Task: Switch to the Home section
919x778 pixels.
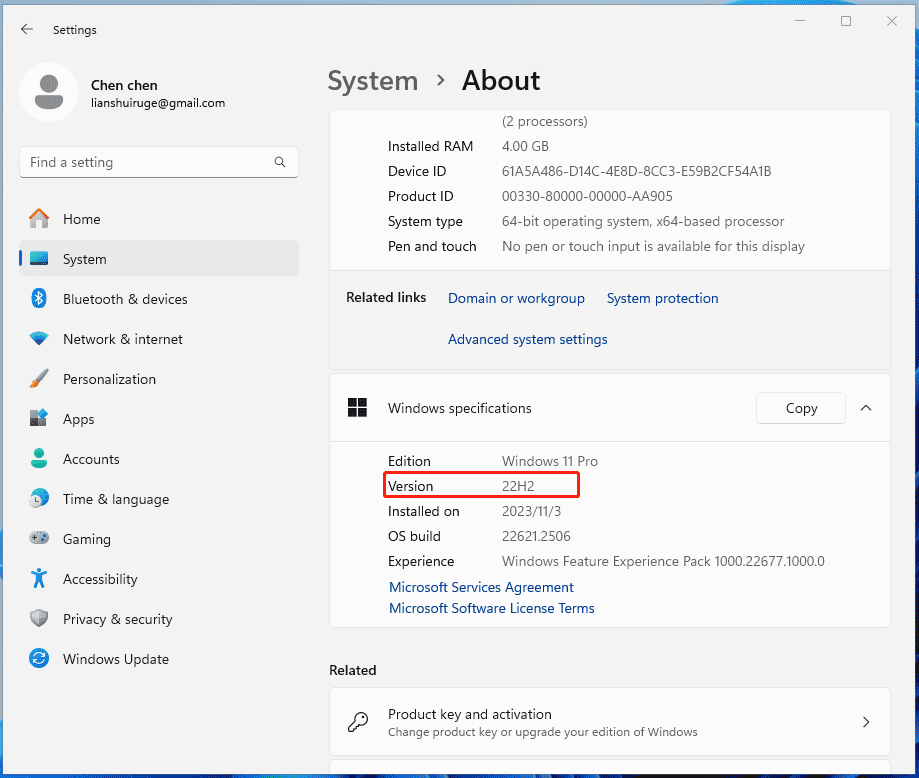Action: [81, 219]
